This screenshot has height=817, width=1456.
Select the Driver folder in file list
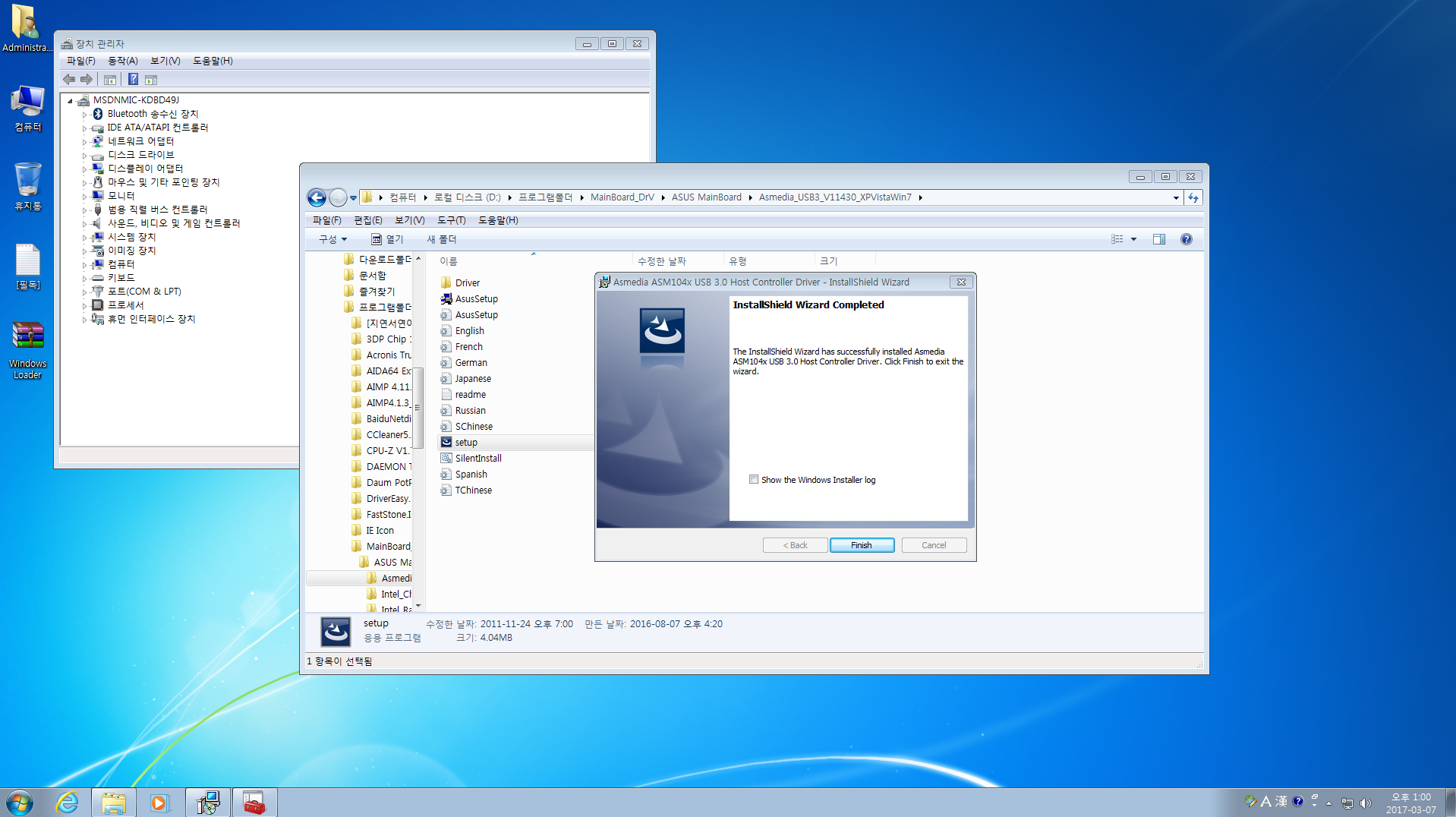click(x=468, y=282)
